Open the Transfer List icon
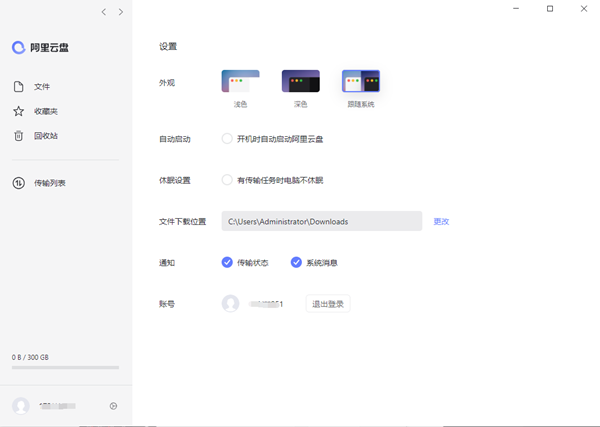Image resolution: width=600 pixels, height=427 pixels. click(19, 183)
